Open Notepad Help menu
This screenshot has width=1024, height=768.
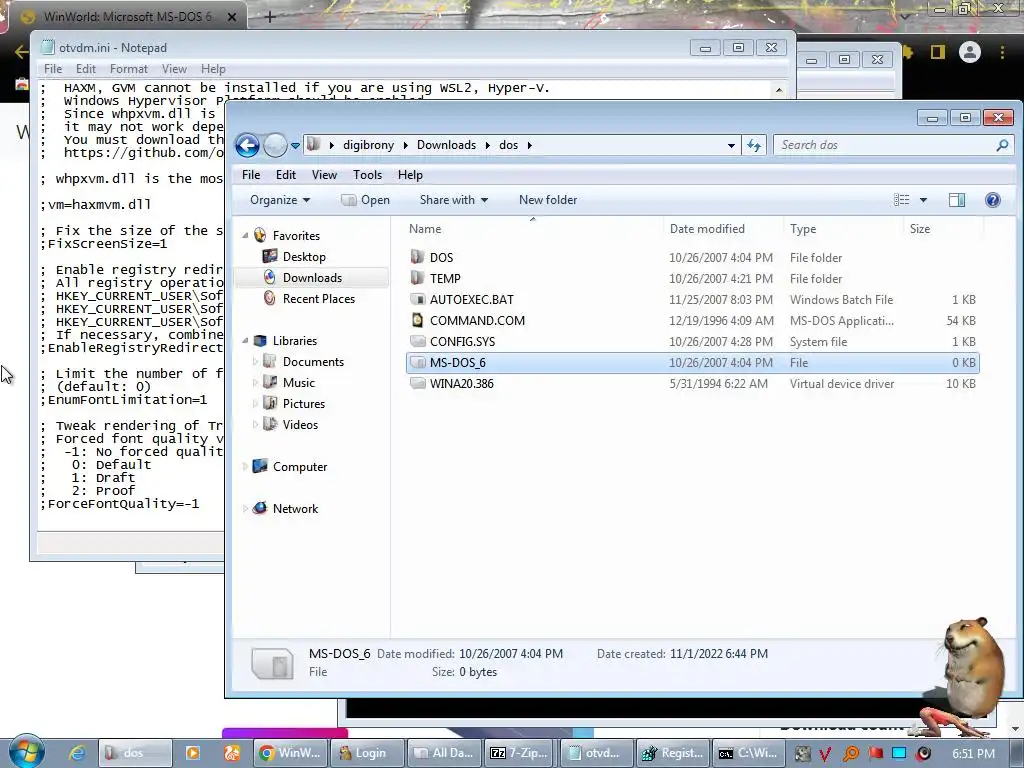point(213,69)
